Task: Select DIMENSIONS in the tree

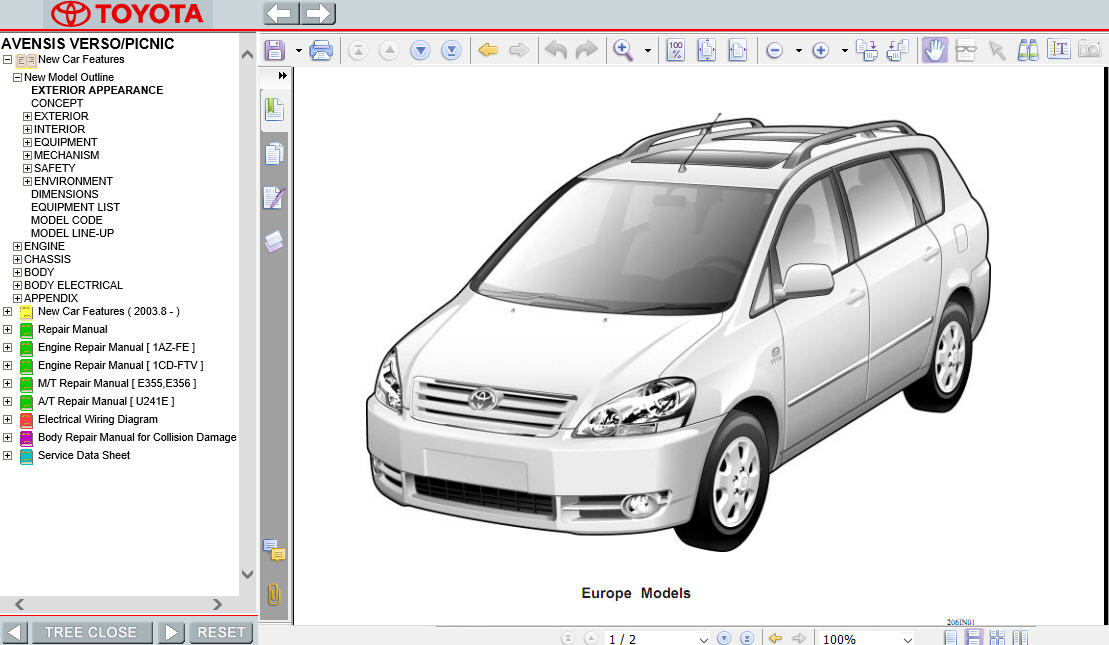Action: 64,194
